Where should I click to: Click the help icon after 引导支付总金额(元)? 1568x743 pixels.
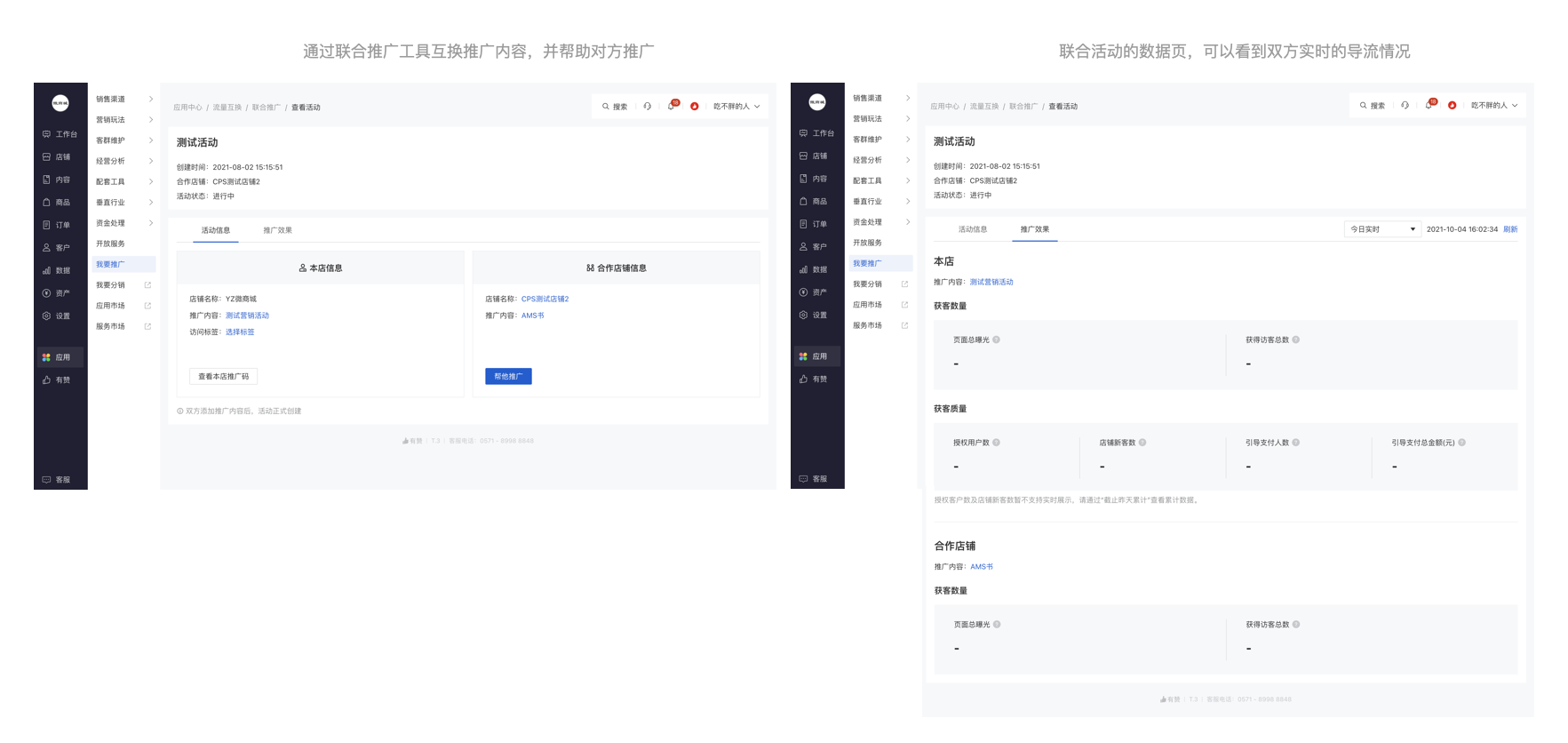coord(1462,443)
